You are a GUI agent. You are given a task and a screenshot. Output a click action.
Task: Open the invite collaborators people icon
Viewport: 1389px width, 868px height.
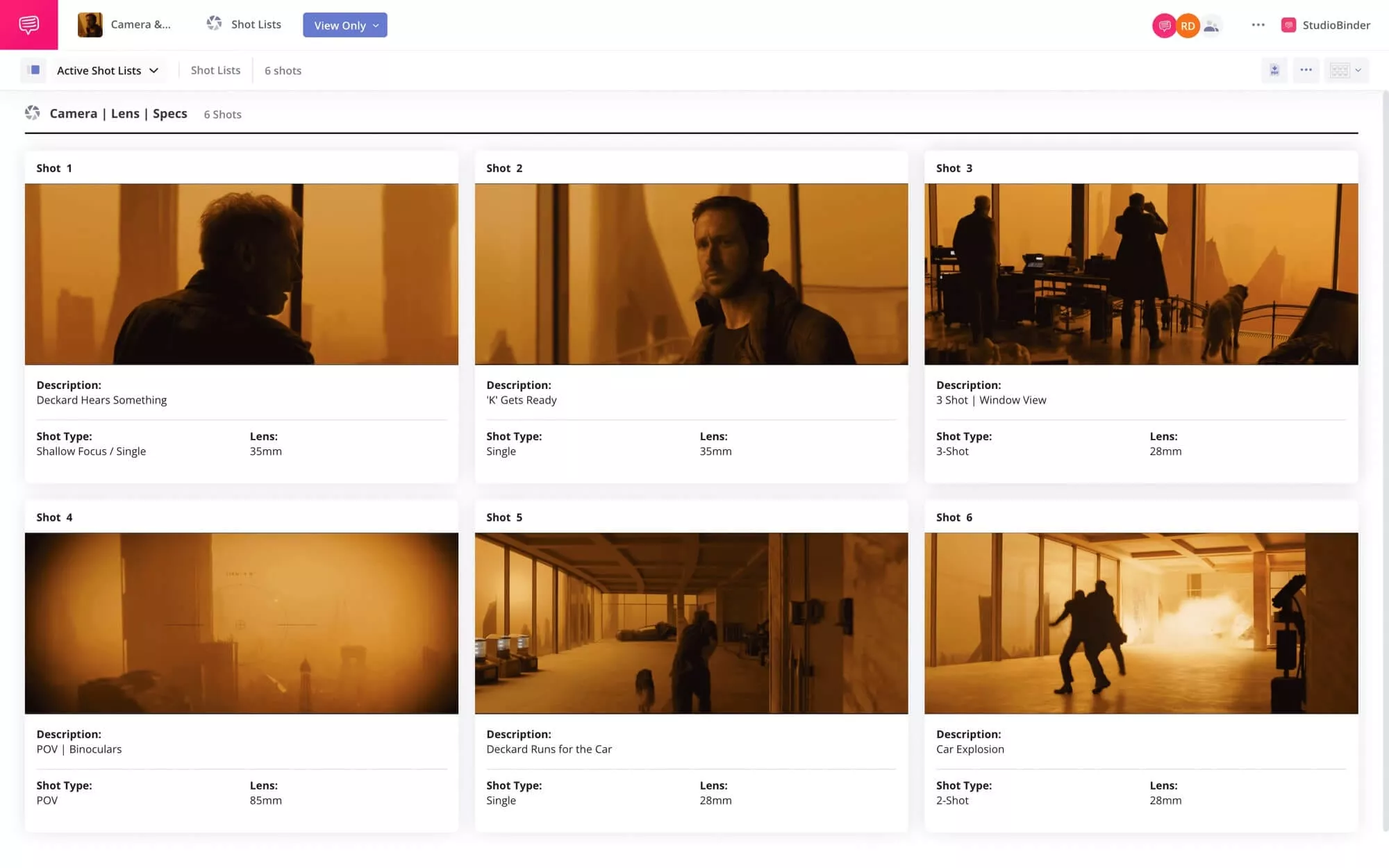point(1212,26)
